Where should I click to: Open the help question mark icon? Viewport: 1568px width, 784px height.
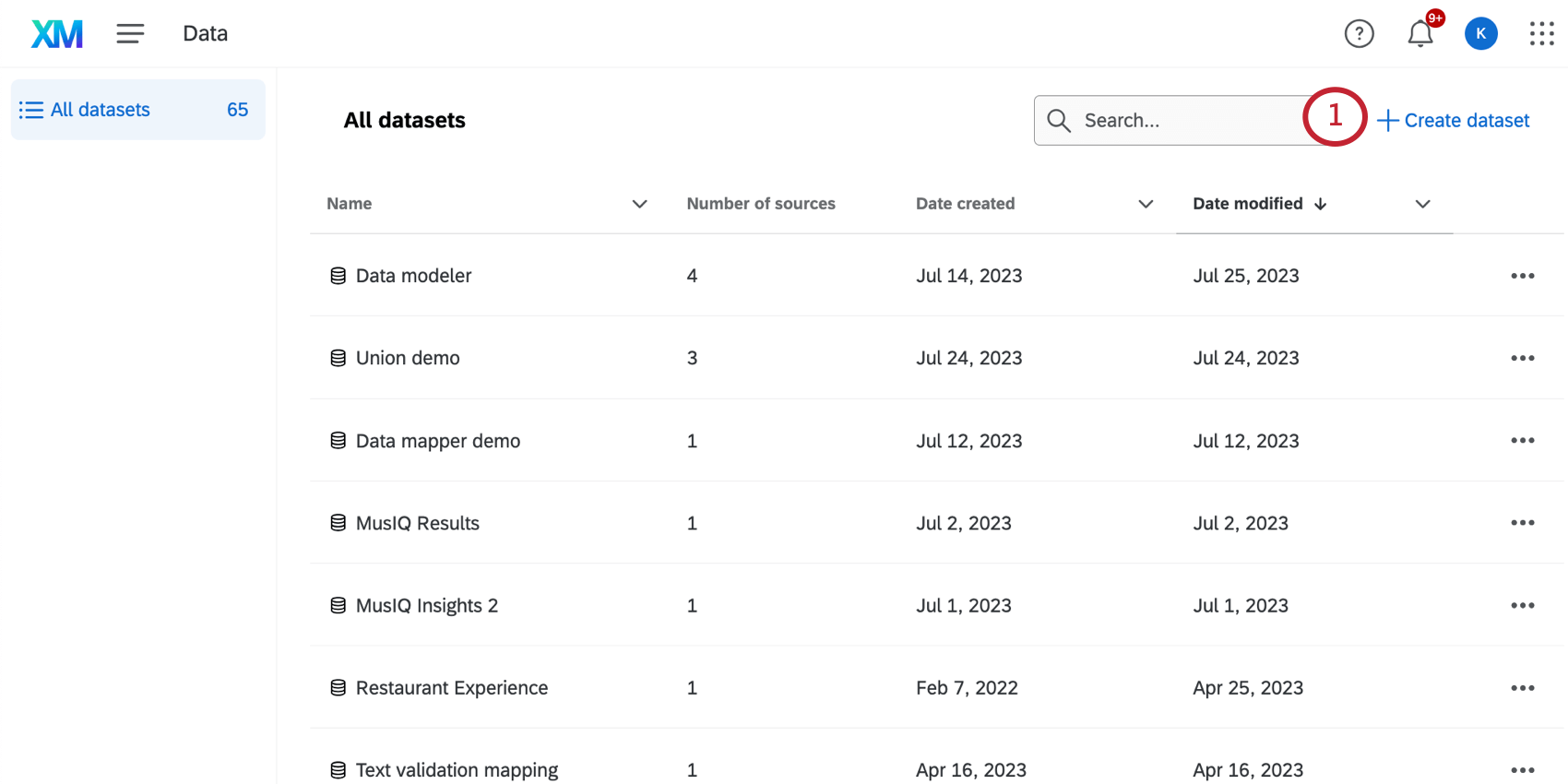pos(1359,34)
